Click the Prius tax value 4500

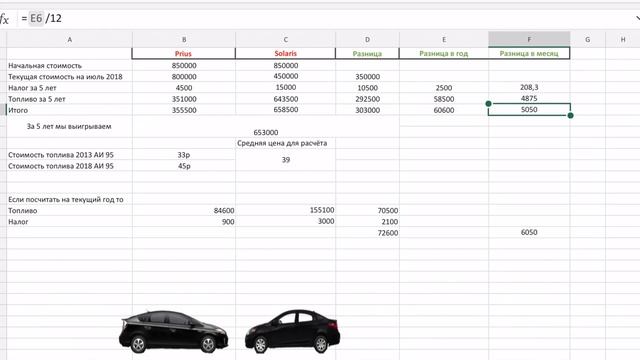(184, 88)
